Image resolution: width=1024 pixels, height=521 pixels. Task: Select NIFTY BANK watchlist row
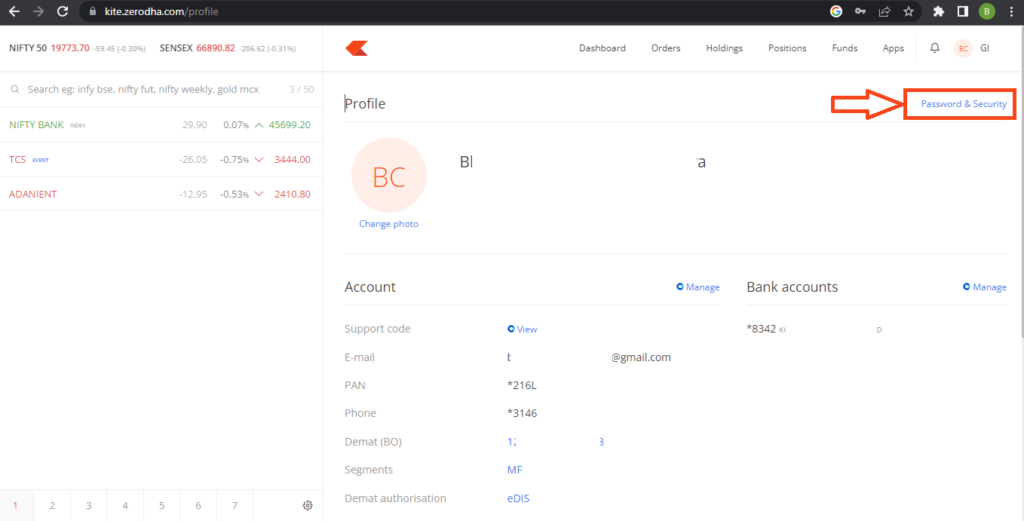point(161,125)
